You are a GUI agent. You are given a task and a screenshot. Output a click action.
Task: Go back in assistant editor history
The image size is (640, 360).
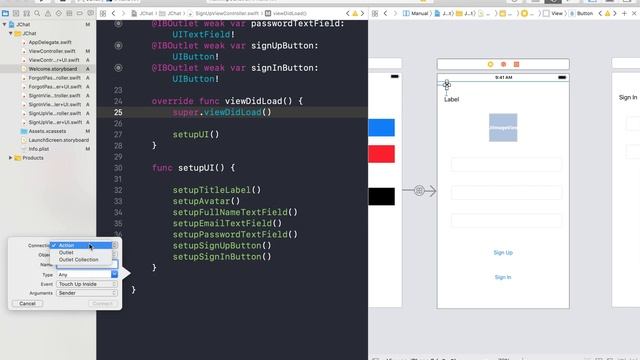[x=385, y=13]
